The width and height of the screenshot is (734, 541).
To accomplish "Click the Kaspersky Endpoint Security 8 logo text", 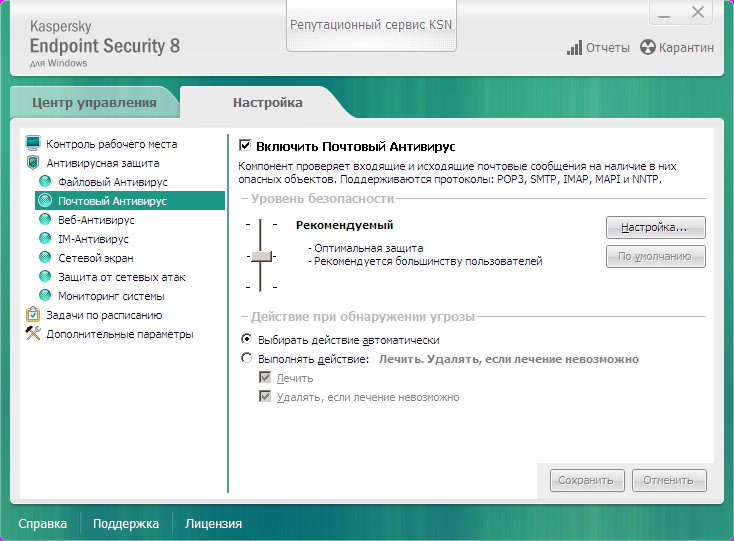I will 105,43.
